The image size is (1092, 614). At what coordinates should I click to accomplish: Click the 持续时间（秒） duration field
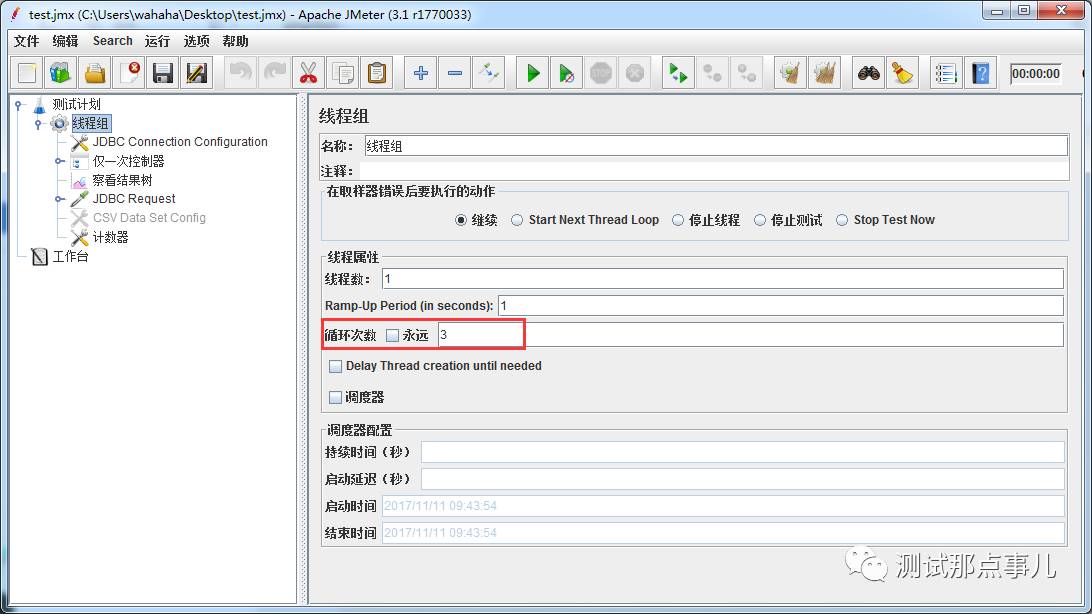tap(742, 452)
